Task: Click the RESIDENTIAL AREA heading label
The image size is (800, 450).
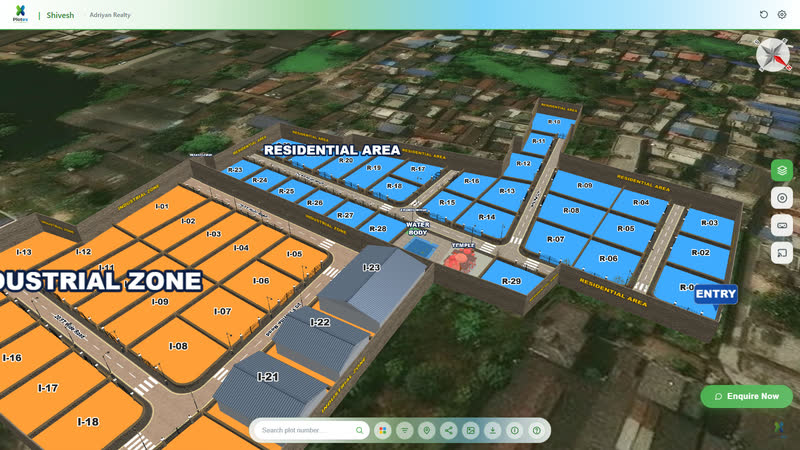Action: (x=332, y=151)
